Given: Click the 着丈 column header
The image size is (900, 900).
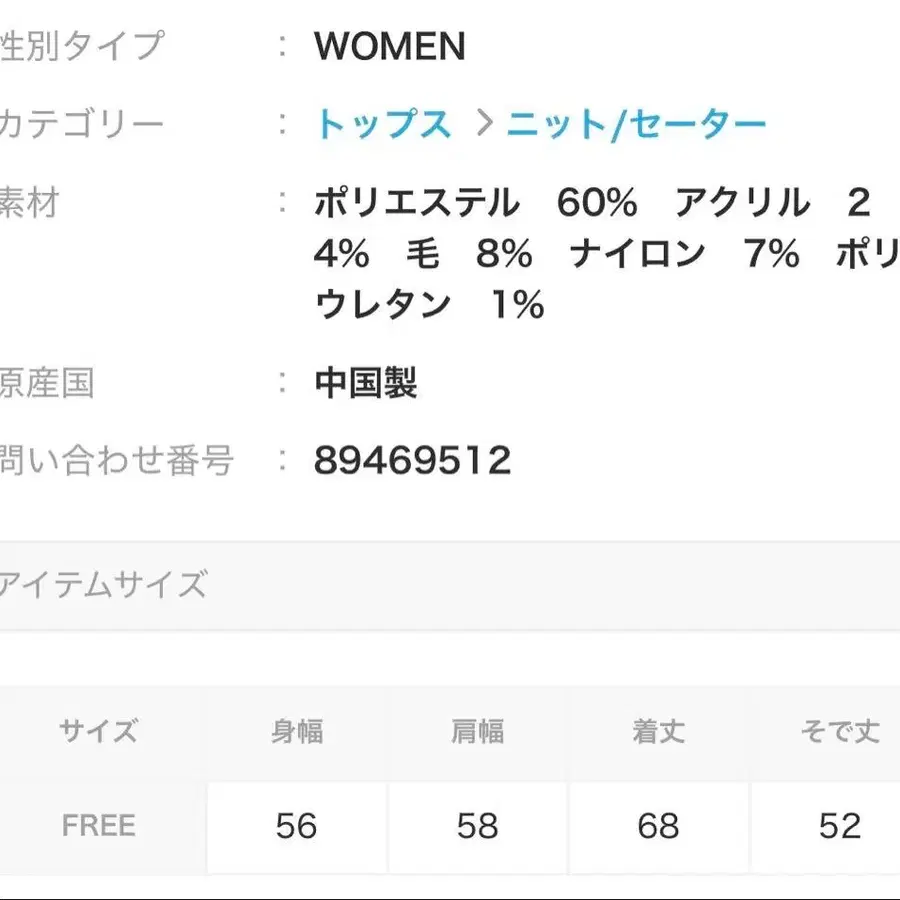Looking at the screenshot, I should [x=658, y=731].
